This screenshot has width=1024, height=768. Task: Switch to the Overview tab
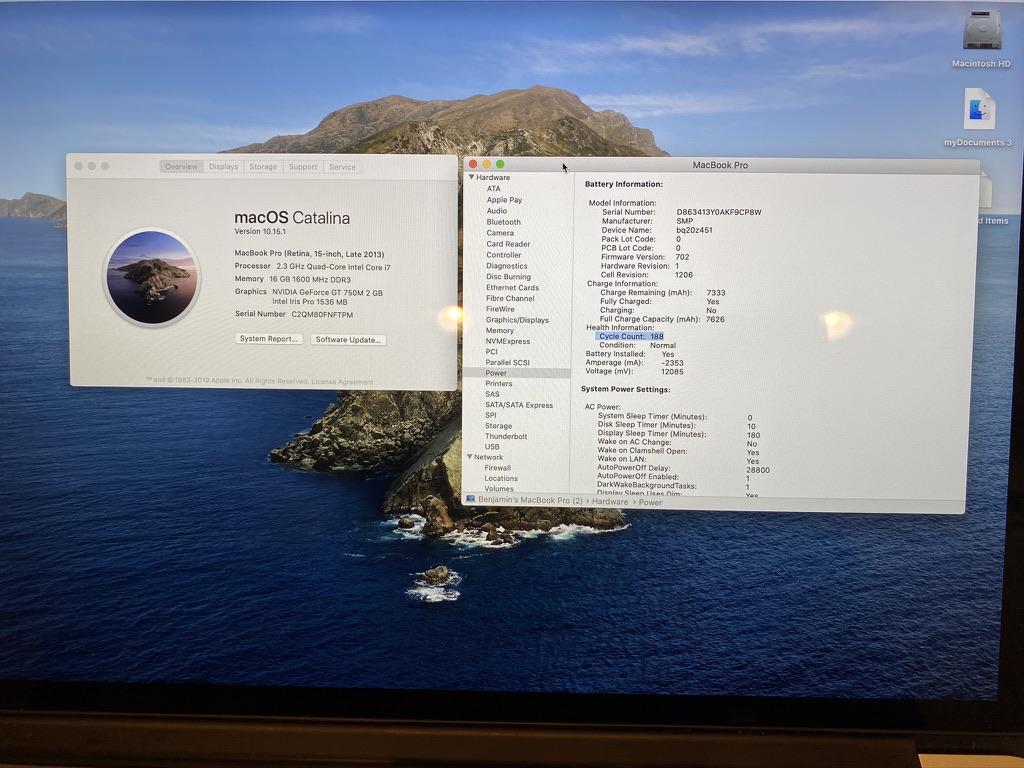tap(181, 167)
